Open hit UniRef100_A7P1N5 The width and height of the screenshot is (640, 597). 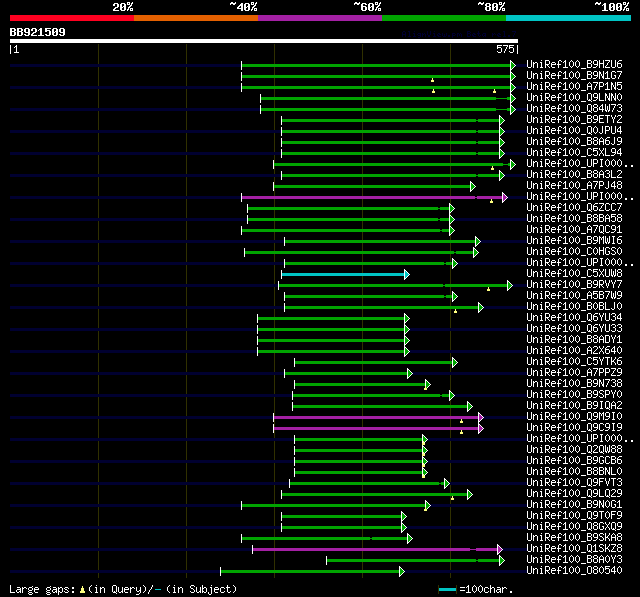(574, 87)
